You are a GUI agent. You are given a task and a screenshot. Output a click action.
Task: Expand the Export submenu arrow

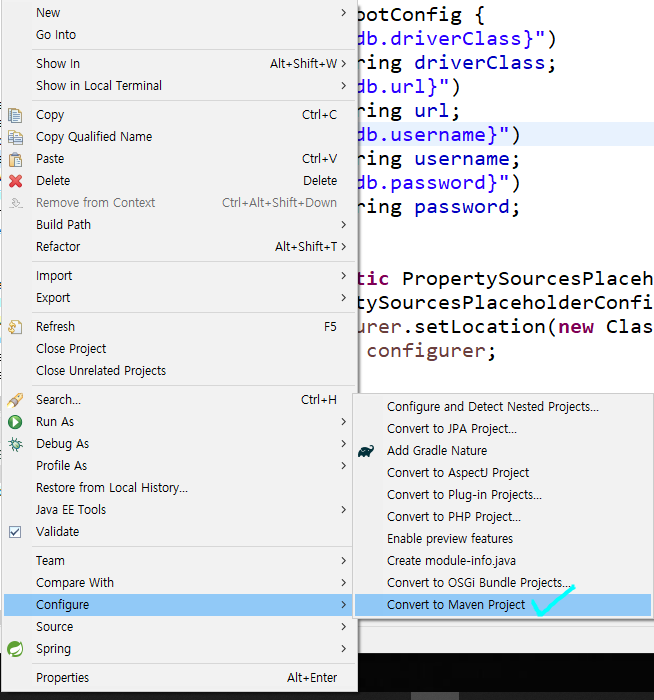343,298
